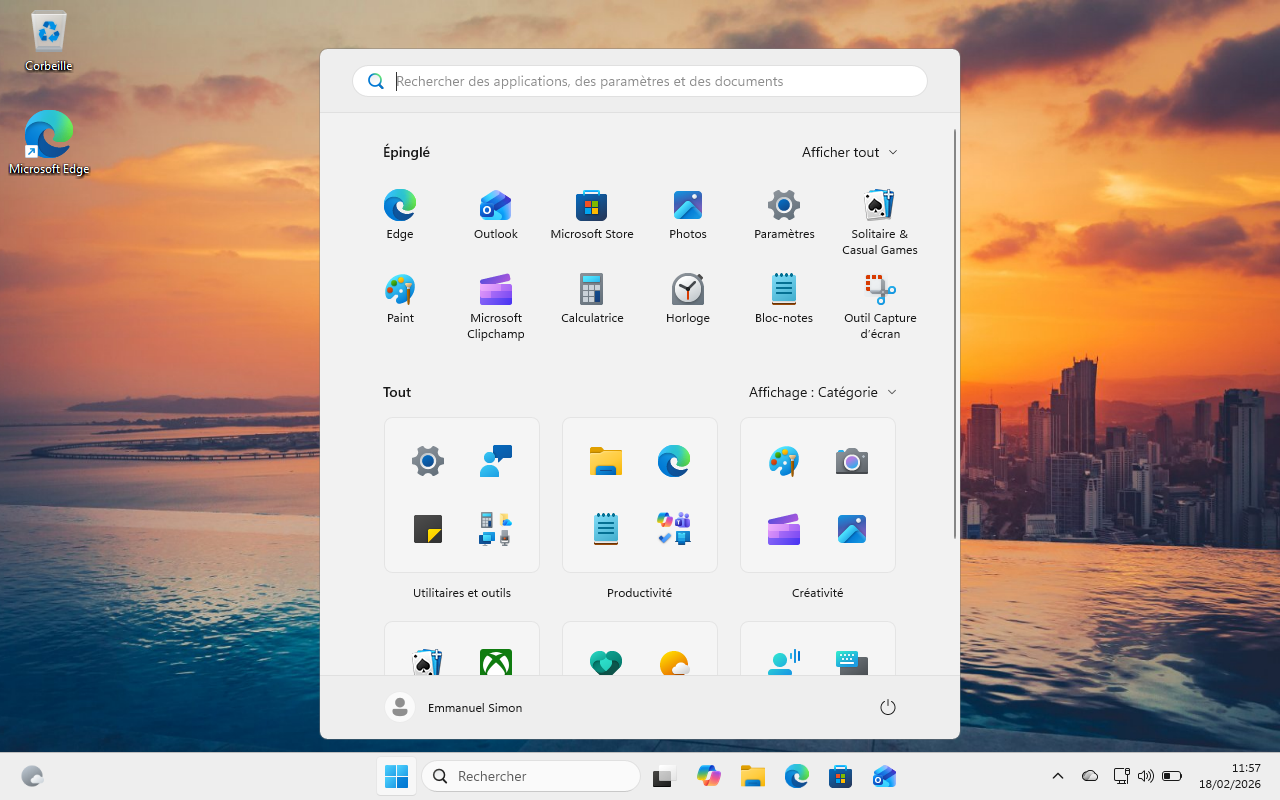Select the Corbeille desktop icon
Viewport: 1280px width, 800px height.
(49, 42)
